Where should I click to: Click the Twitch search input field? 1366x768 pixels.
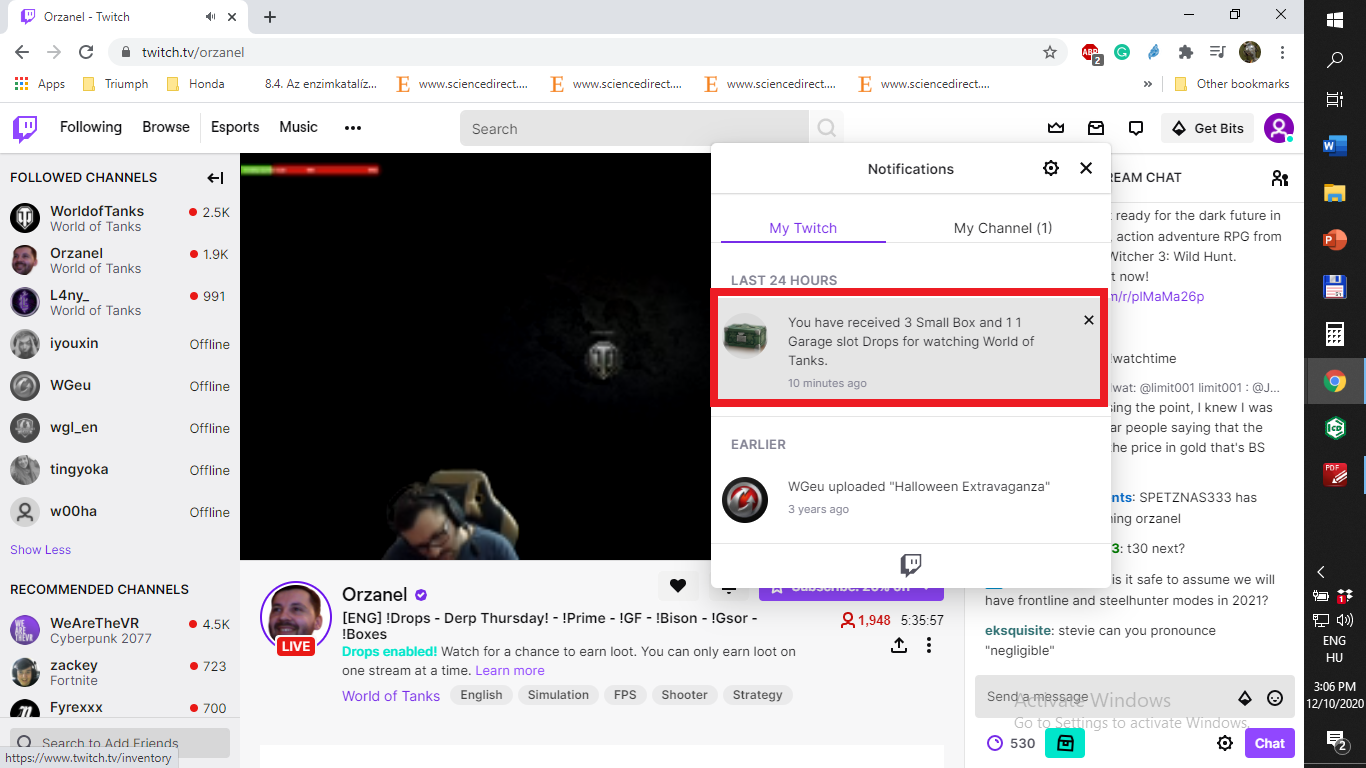[634, 128]
